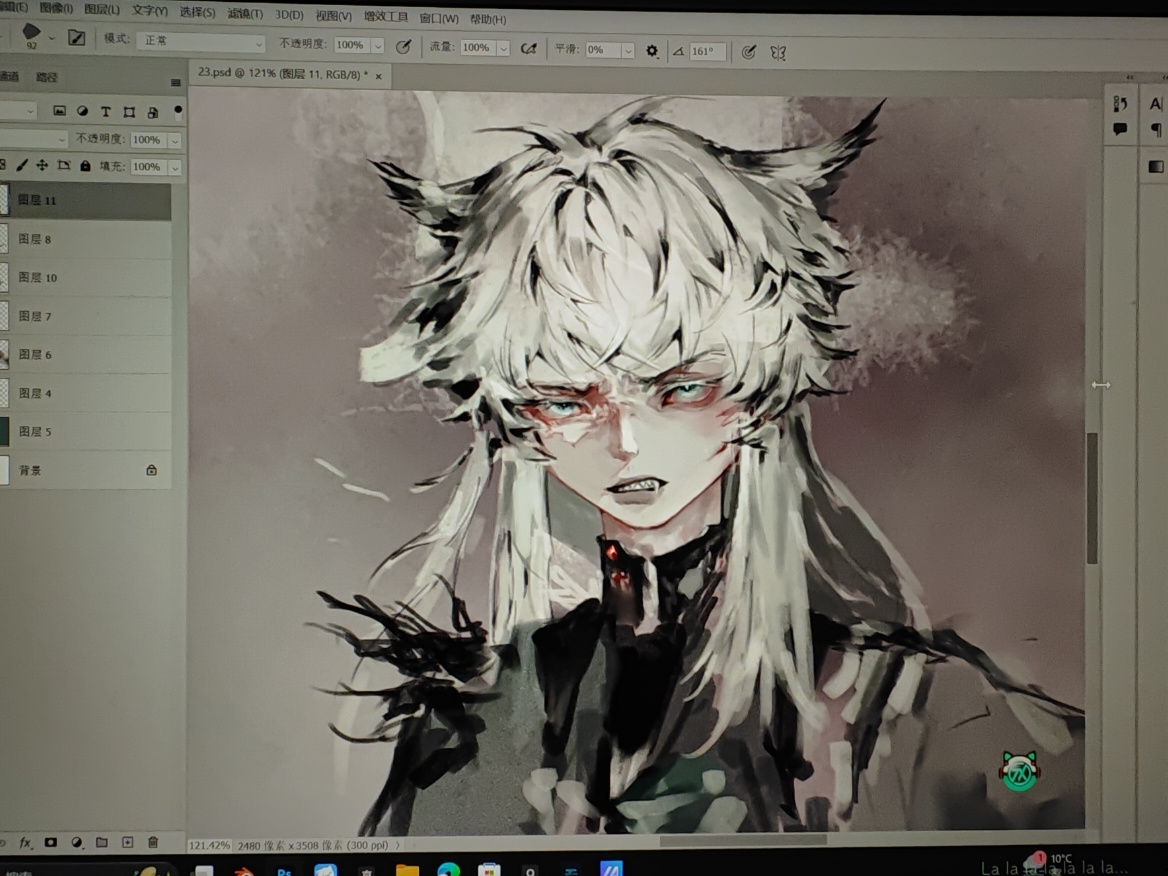Click the zoom percentage 121.42% field
Image resolution: width=1168 pixels, height=876 pixels.
[209, 845]
